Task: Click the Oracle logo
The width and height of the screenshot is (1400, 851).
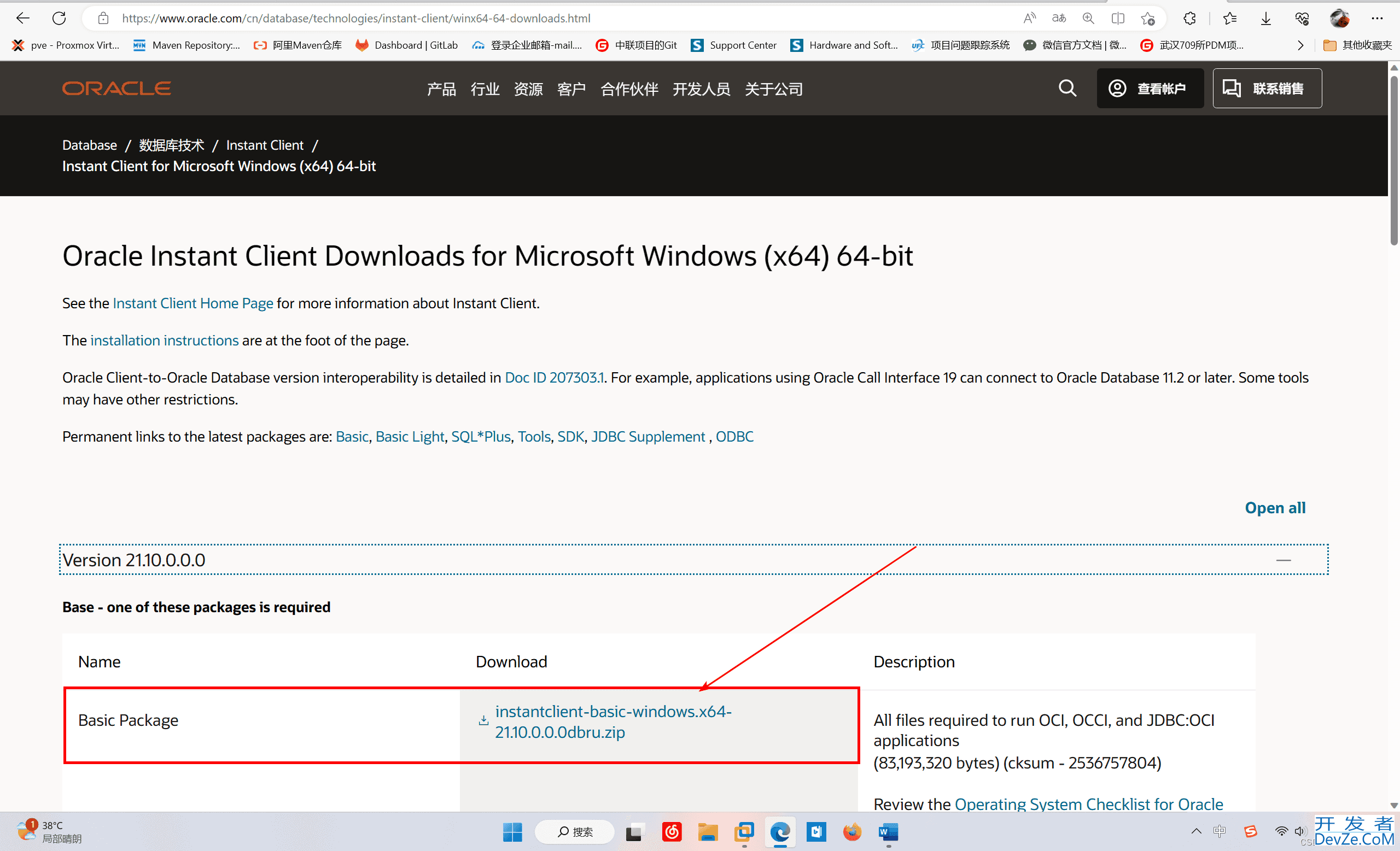Action: click(116, 88)
